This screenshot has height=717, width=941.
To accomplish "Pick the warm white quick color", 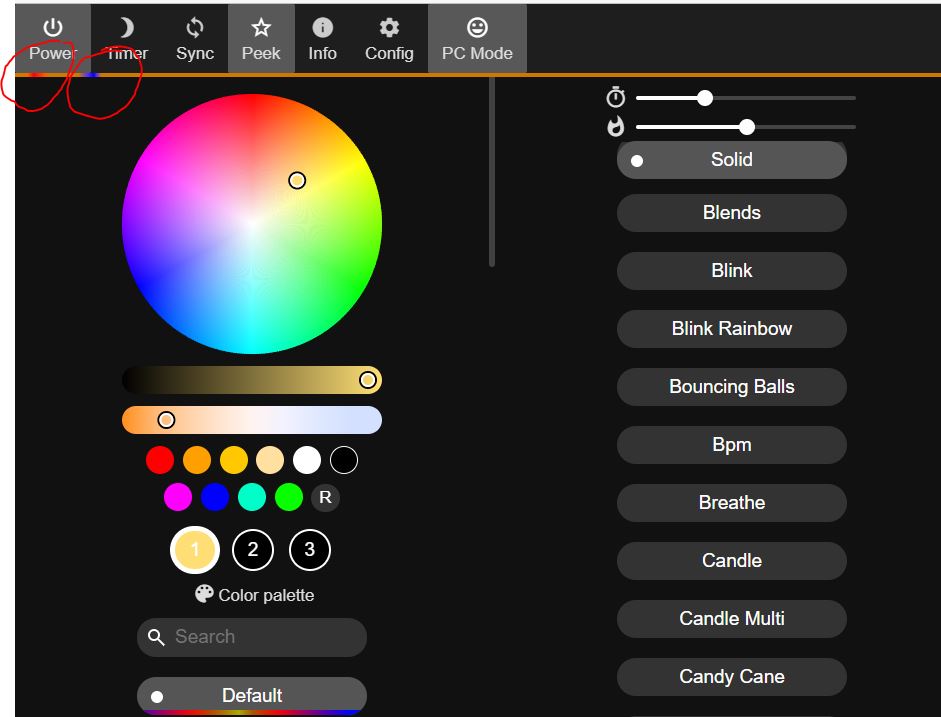I will click(270, 460).
